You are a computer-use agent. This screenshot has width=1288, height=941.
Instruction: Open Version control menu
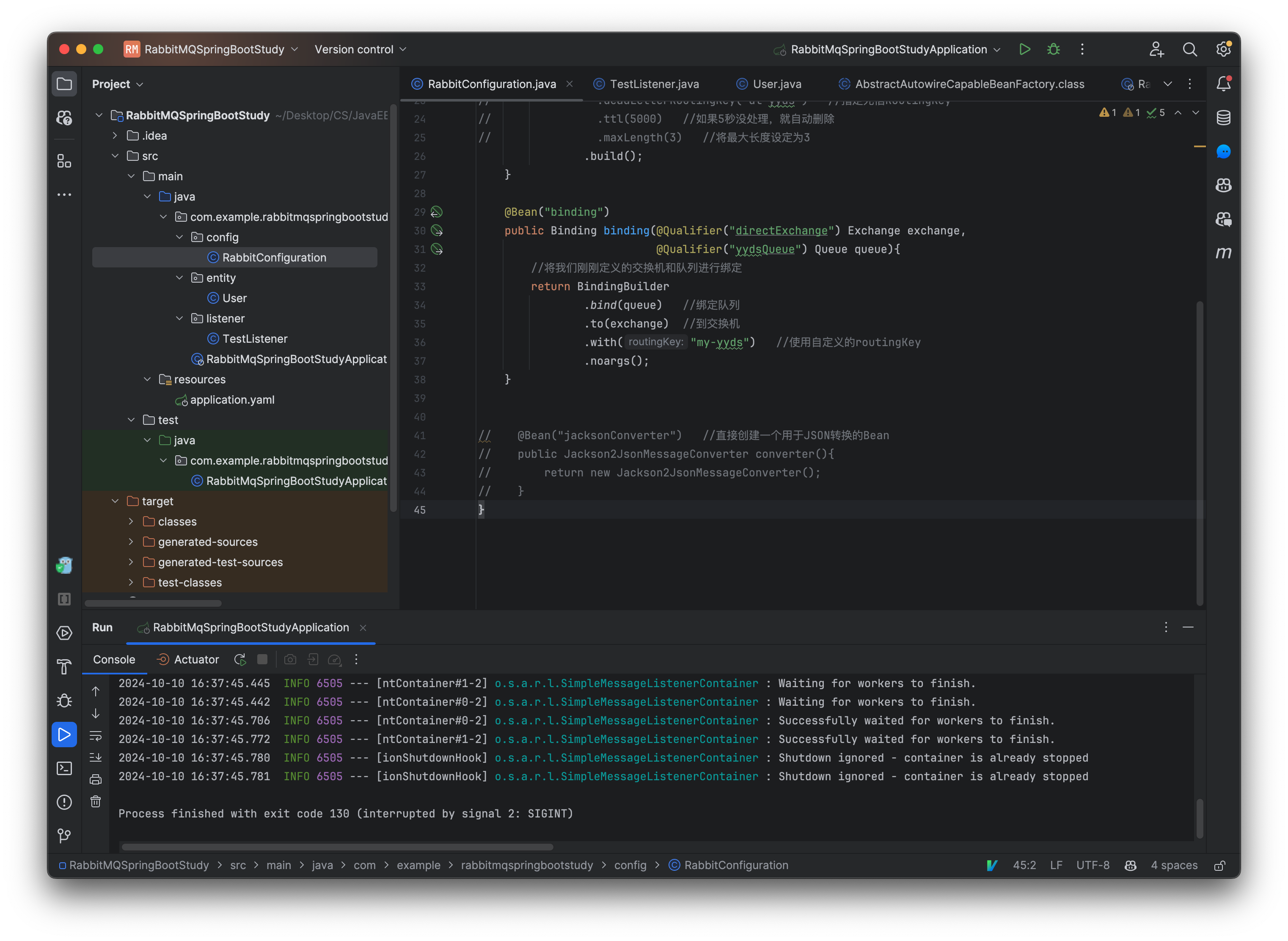pyautogui.click(x=360, y=50)
